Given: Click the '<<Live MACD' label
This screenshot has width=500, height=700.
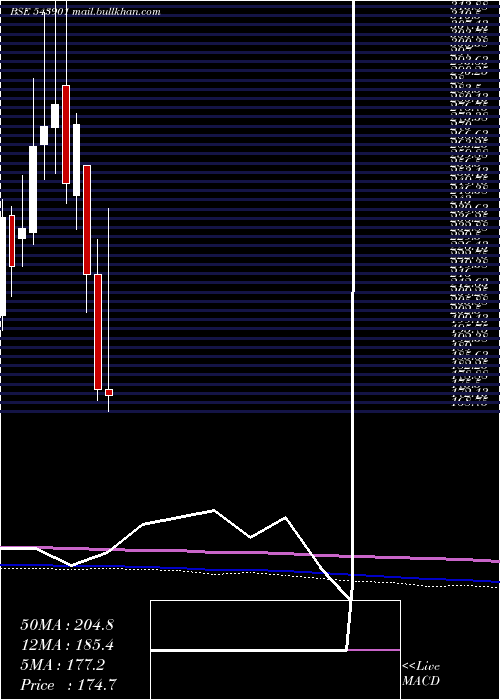Looking at the screenshot, I should click(x=421, y=674).
